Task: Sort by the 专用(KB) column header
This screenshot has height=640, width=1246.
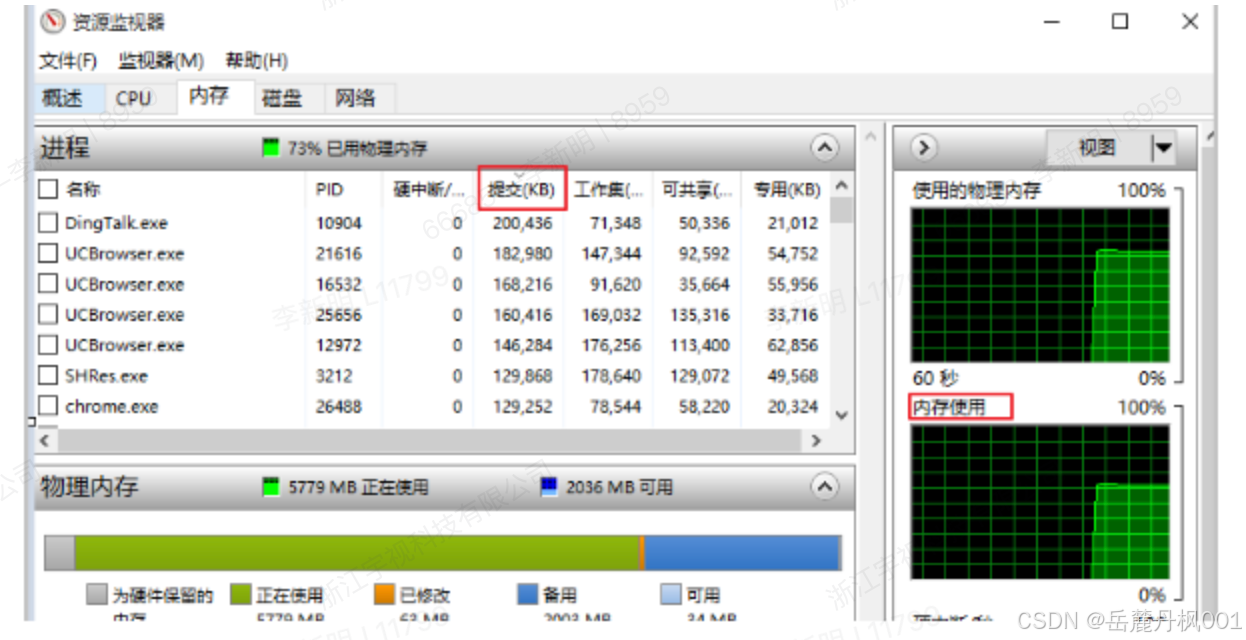Action: click(x=786, y=189)
